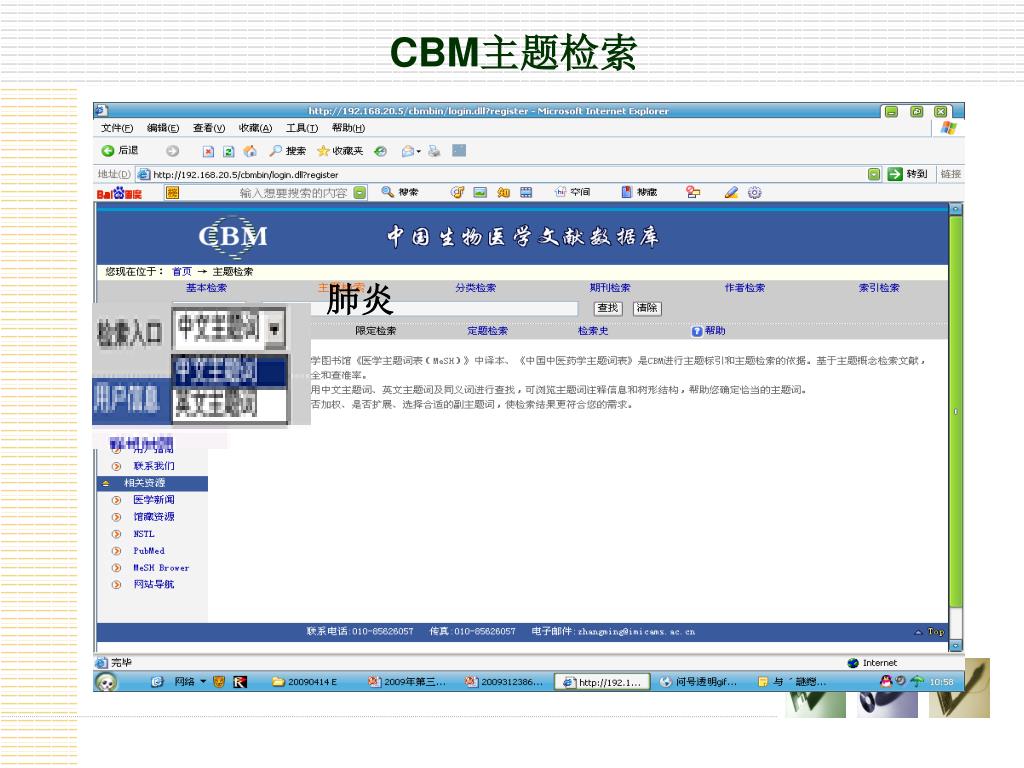The width and height of the screenshot is (1024, 768).
Task: Open Baidu 知道 toolbar icon
Action: [504, 192]
